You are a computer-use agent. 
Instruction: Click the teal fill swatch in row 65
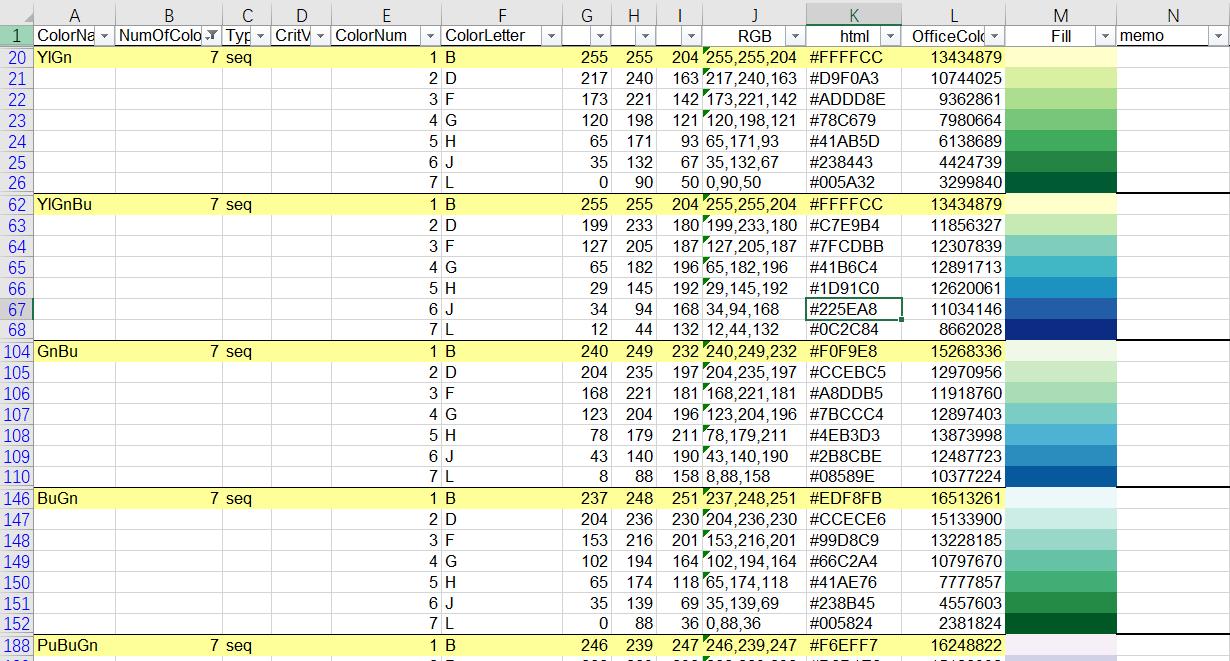[x=1061, y=267]
